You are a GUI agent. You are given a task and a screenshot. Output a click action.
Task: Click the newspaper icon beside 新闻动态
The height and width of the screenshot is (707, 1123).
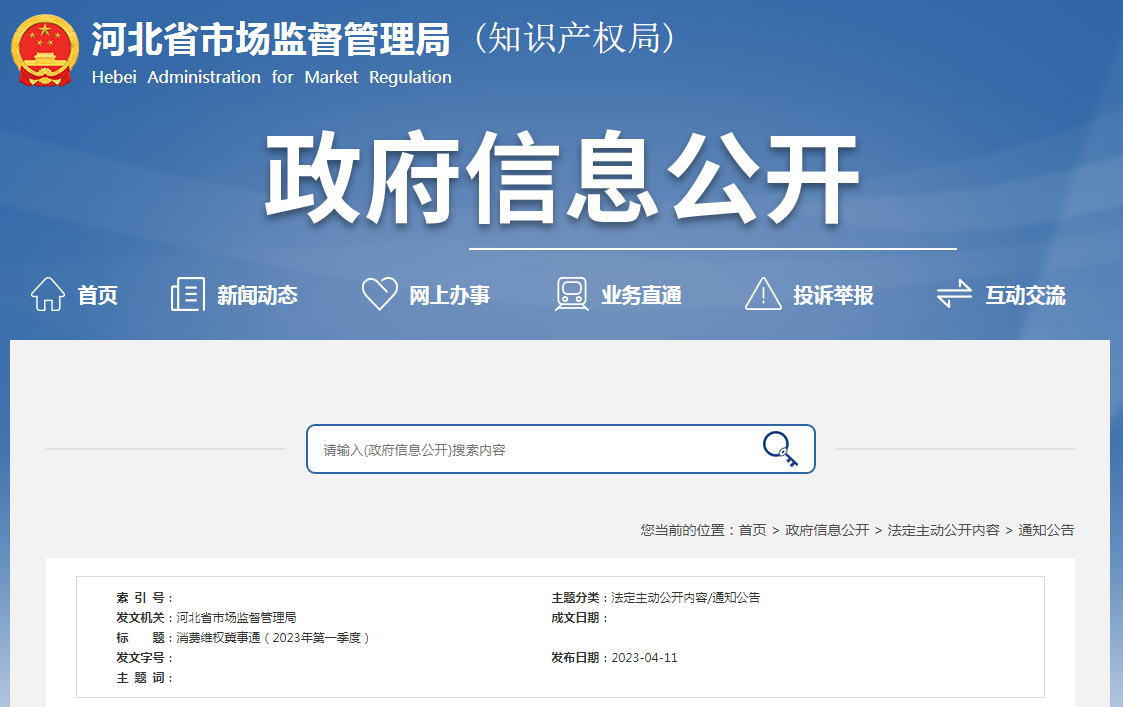coord(187,295)
